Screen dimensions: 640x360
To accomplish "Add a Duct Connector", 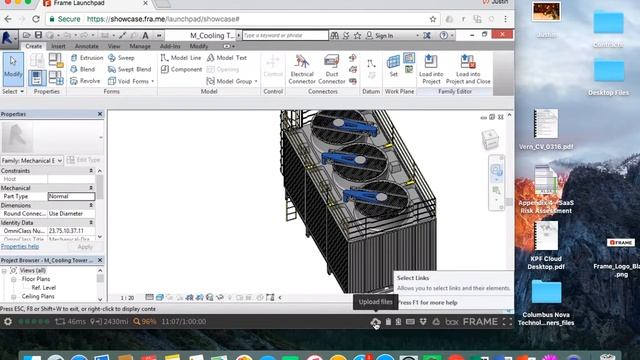I will (x=331, y=69).
